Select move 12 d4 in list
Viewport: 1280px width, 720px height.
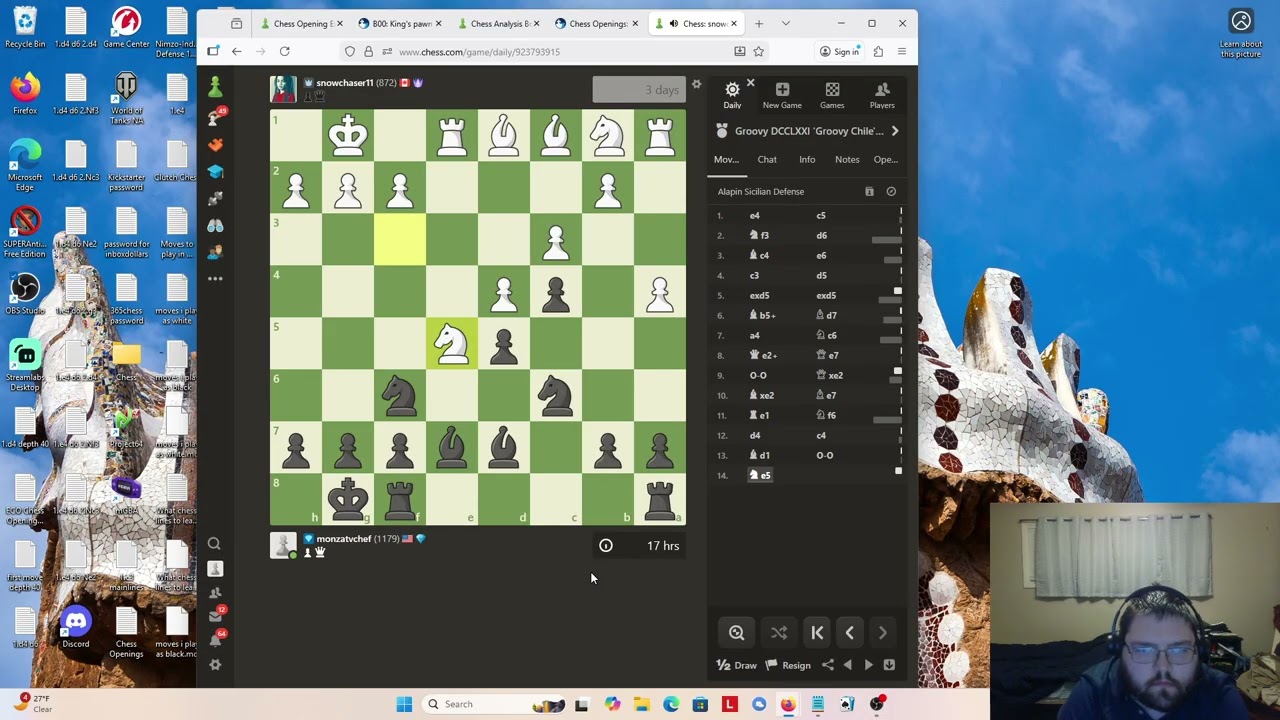755,435
